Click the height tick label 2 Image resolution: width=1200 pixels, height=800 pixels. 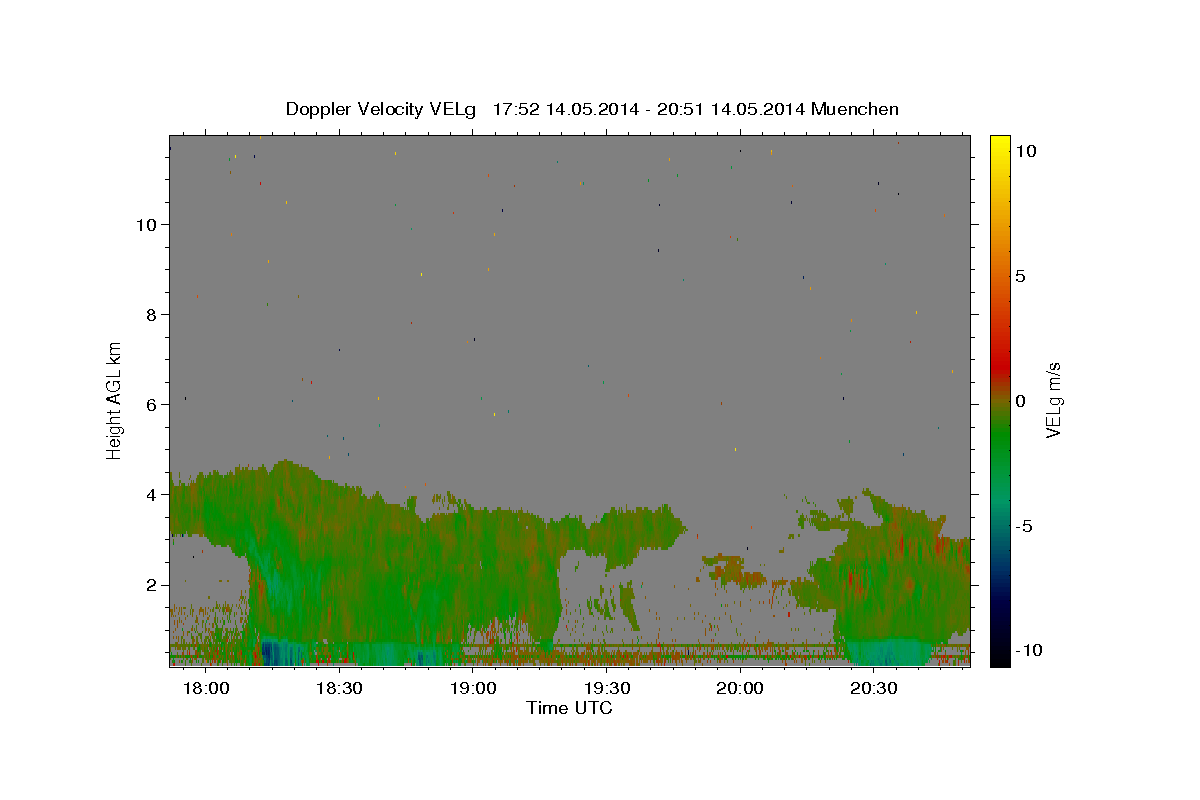pyautogui.click(x=151, y=584)
